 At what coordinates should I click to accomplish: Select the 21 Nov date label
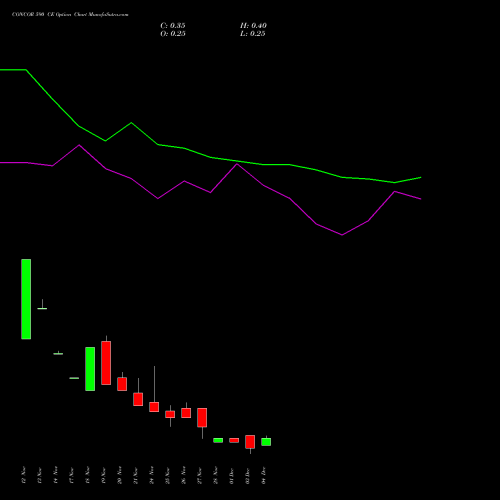click(x=136, y=476)
